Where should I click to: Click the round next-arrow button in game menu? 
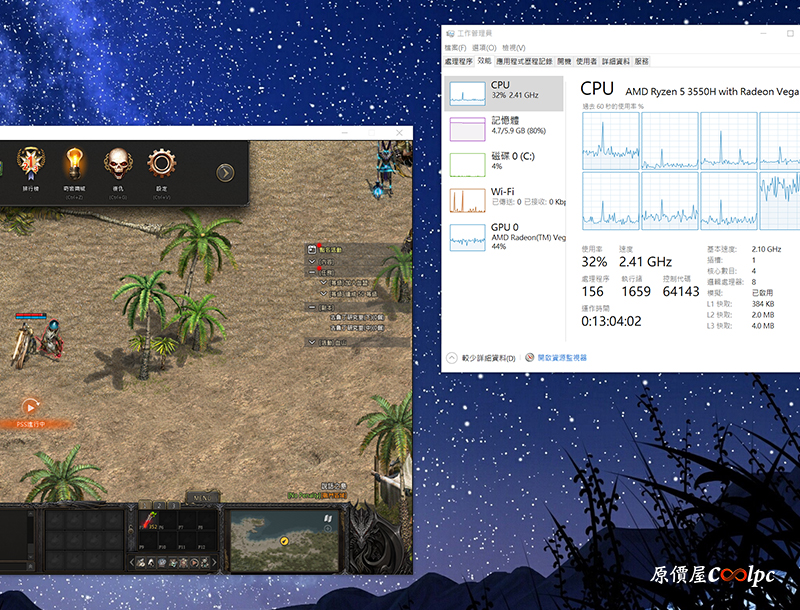[x=225, y=173]
